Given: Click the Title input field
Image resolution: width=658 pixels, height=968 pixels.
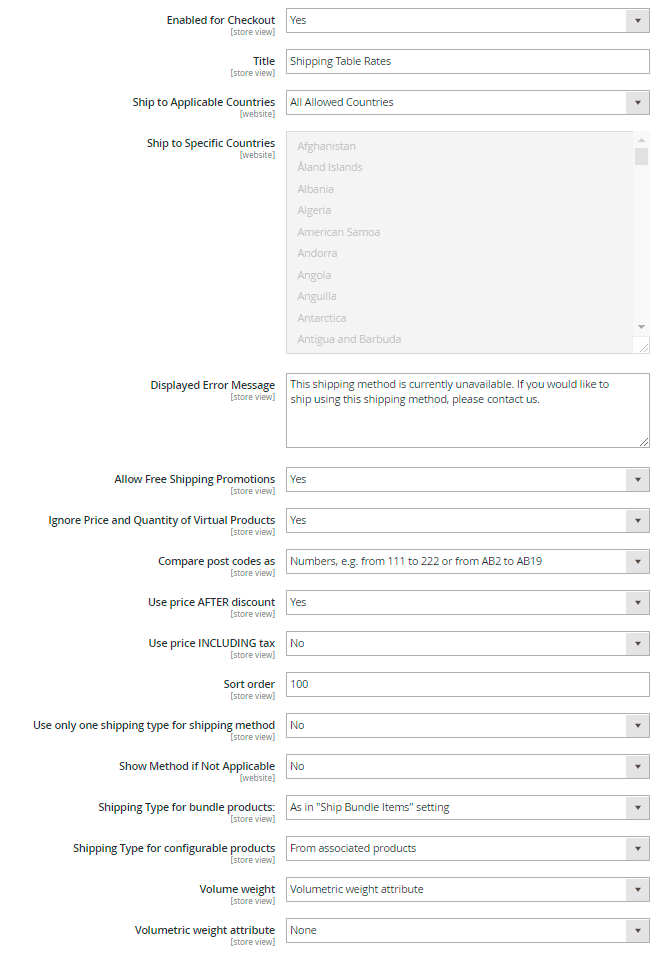Looking at the screenshot, I should (467, 61).
